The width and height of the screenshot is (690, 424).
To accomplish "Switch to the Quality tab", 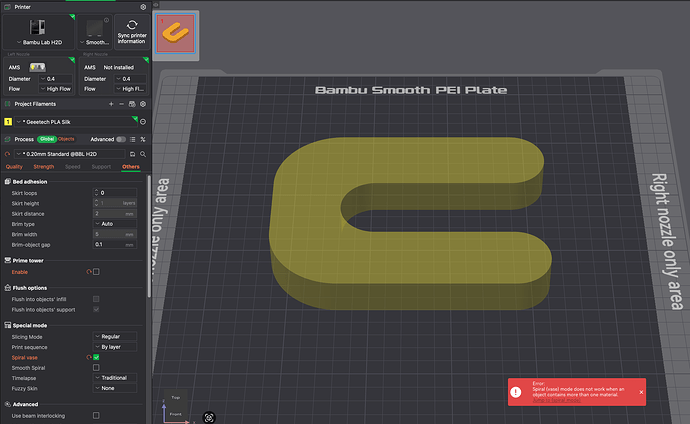I will (14, 167).
